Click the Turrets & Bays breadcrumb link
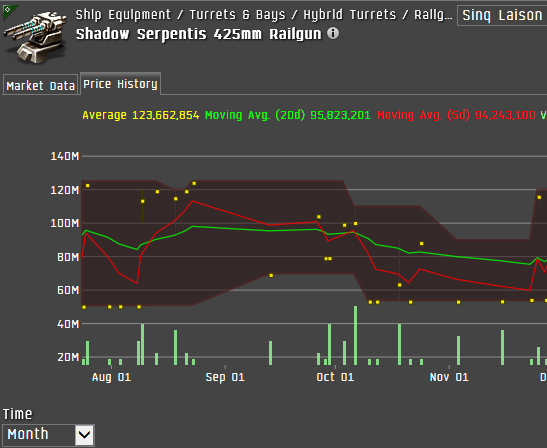Image resolution: width=547 pixels, height=448 pixels. [x=237, y=15]
